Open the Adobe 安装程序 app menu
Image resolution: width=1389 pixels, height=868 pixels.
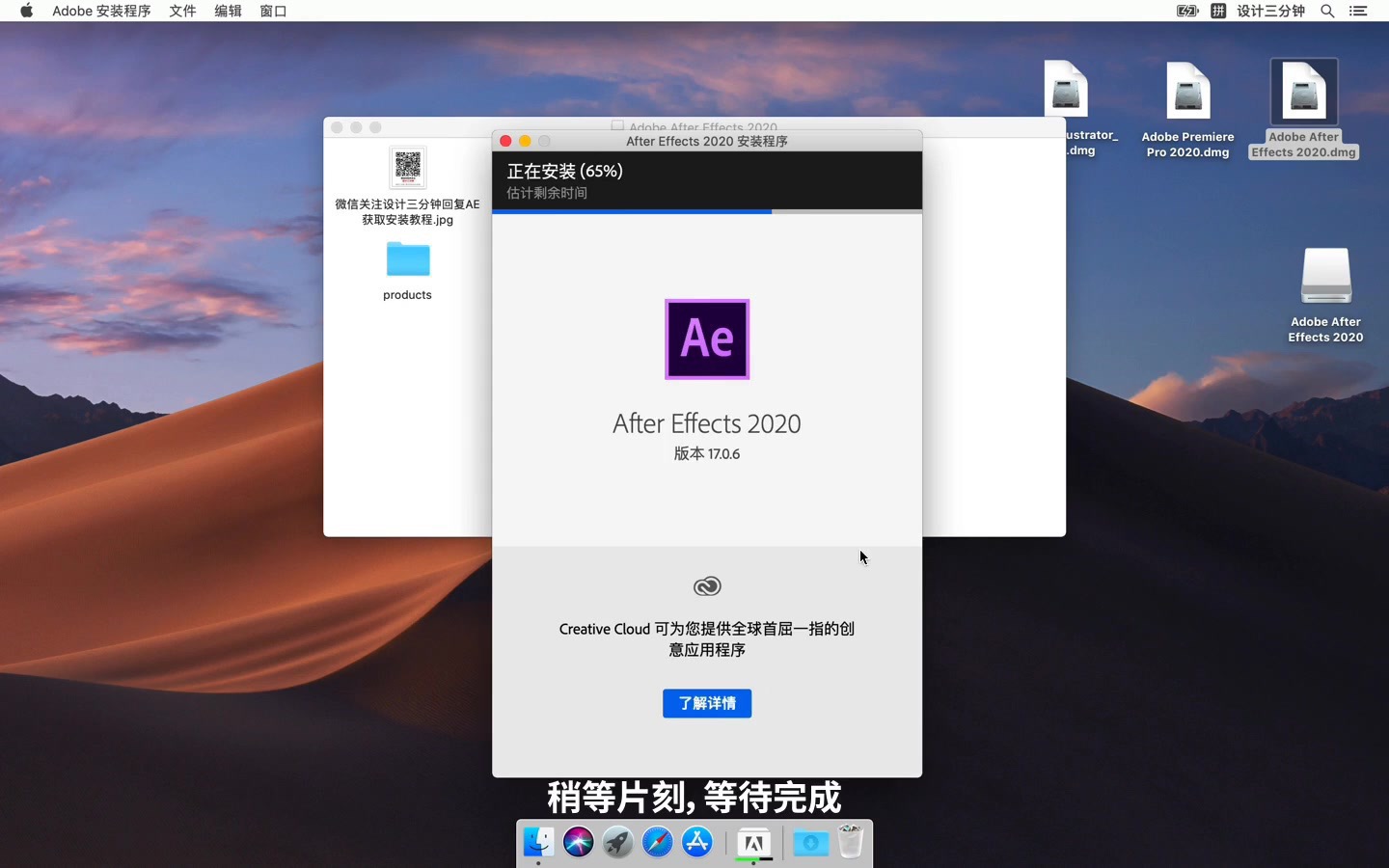pos(101,11)
